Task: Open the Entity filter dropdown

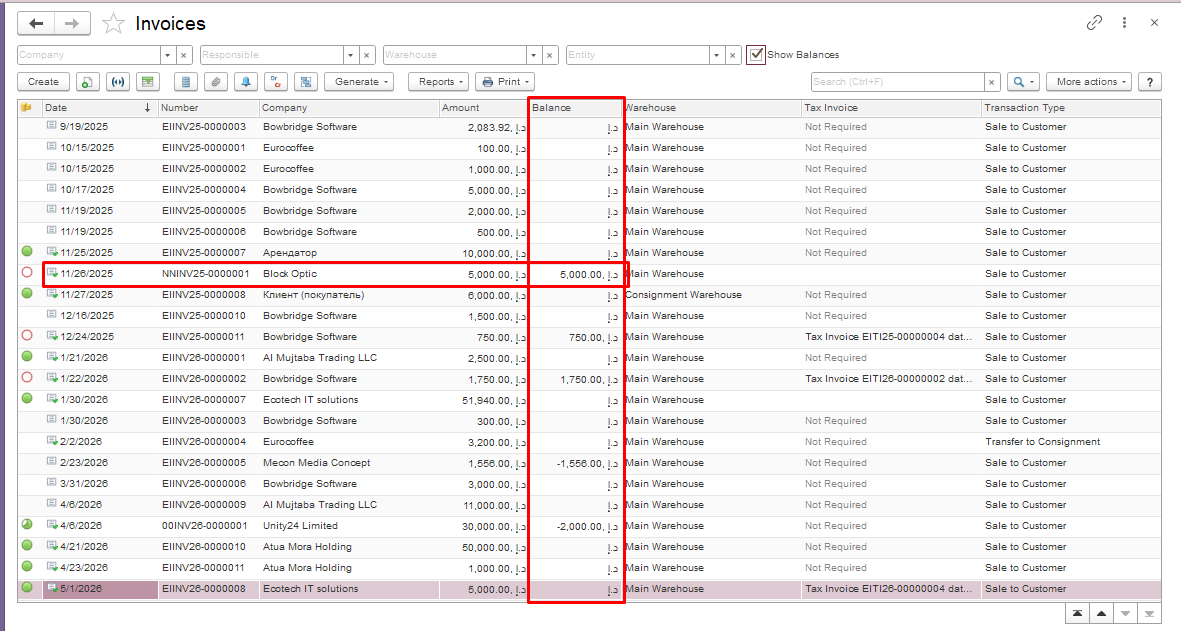Action: point(716,55)
